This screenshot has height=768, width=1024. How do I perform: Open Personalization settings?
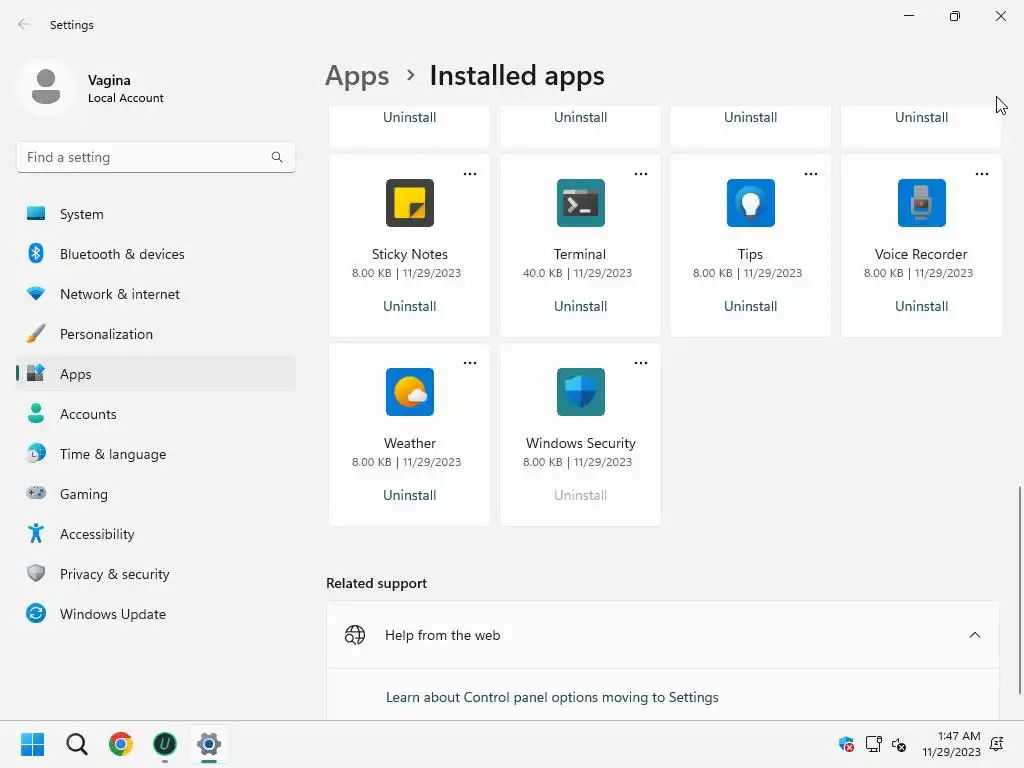tap(155, 334)
